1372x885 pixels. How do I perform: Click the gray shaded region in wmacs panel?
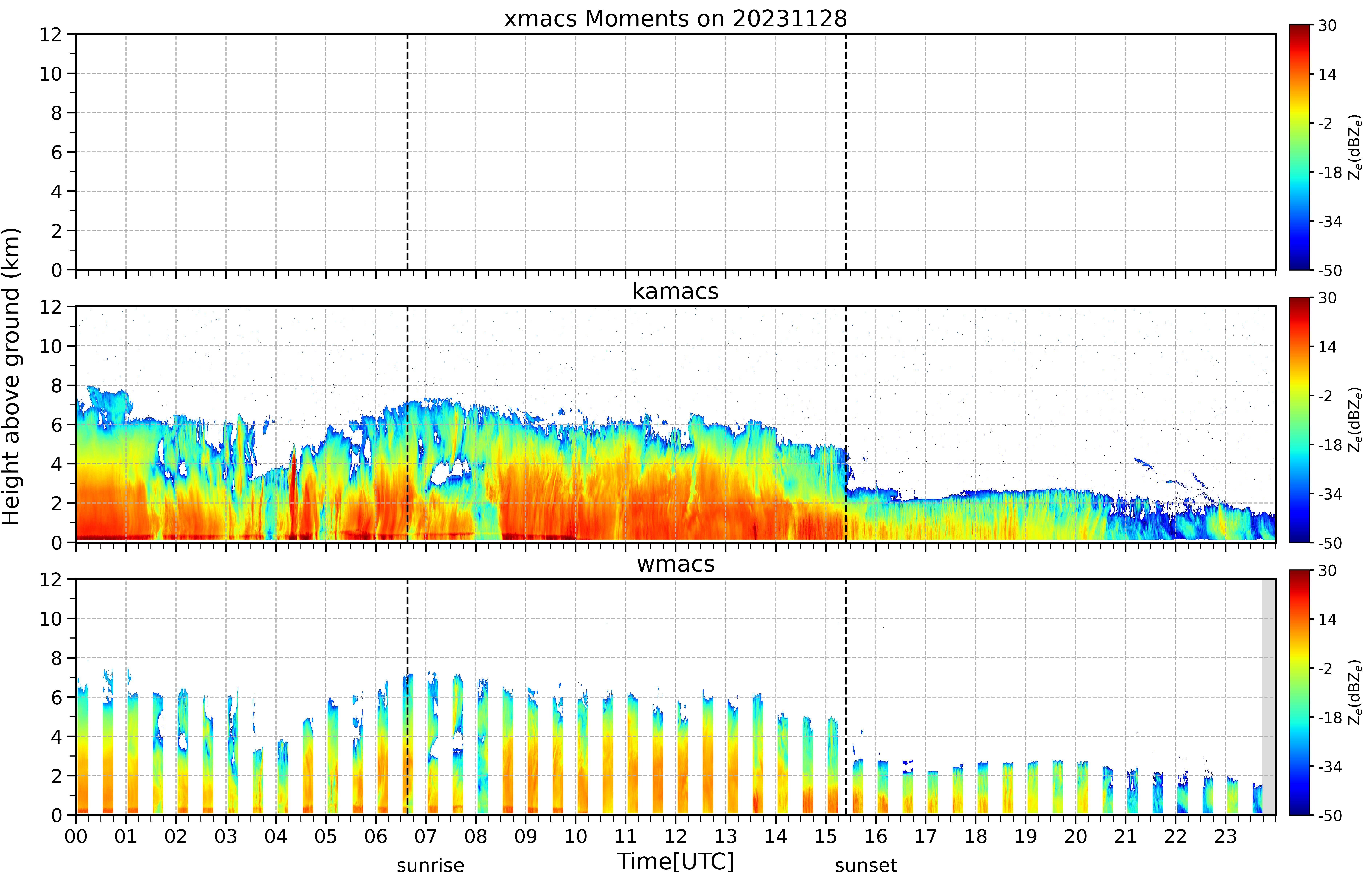[1269, 697]
